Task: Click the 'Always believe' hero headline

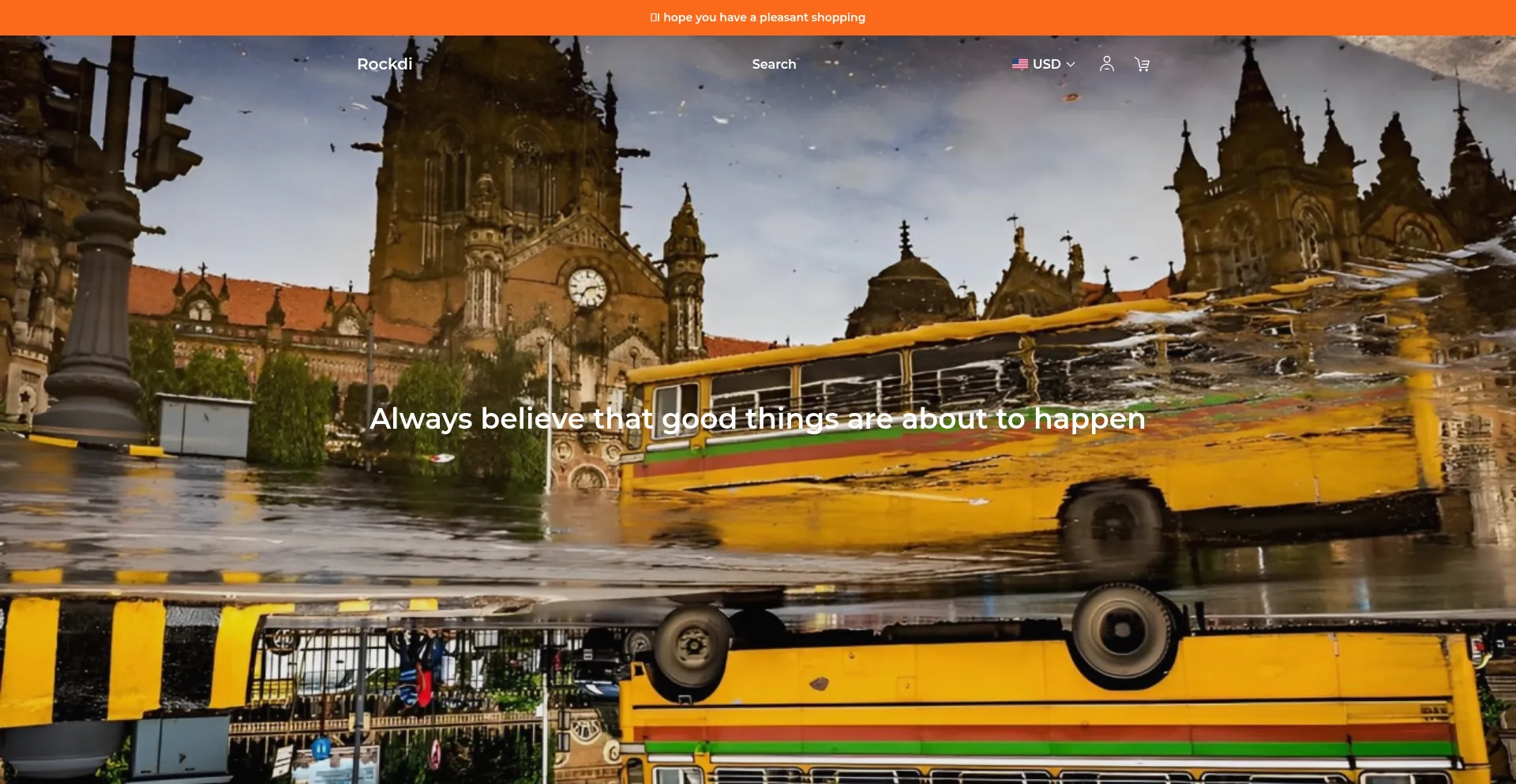Action: click(x=757, y=418)
